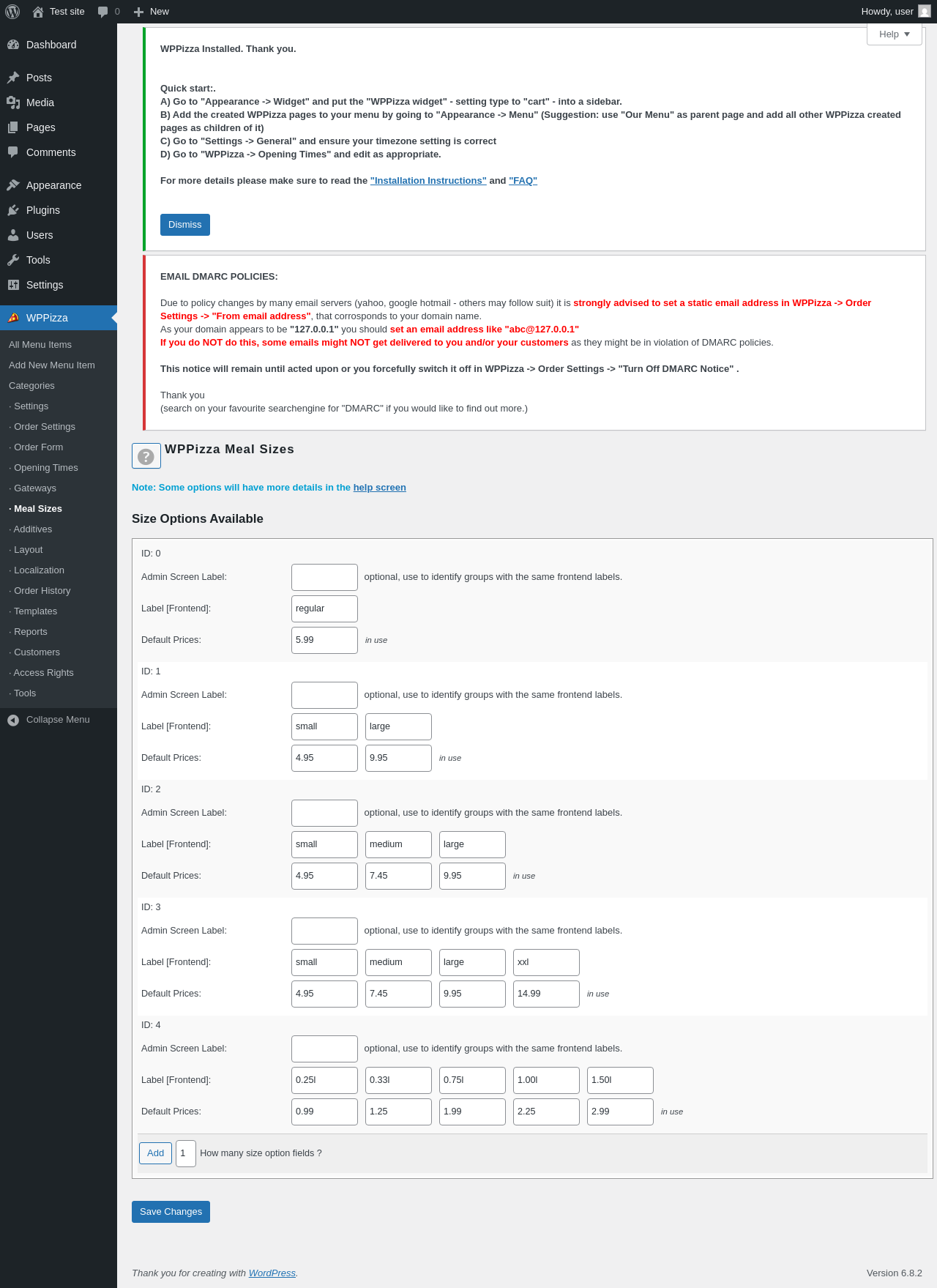This screenshot has width=937, height=1288.
Task: Click the 7.45 price field in ID 2
Action: [398, 876]
